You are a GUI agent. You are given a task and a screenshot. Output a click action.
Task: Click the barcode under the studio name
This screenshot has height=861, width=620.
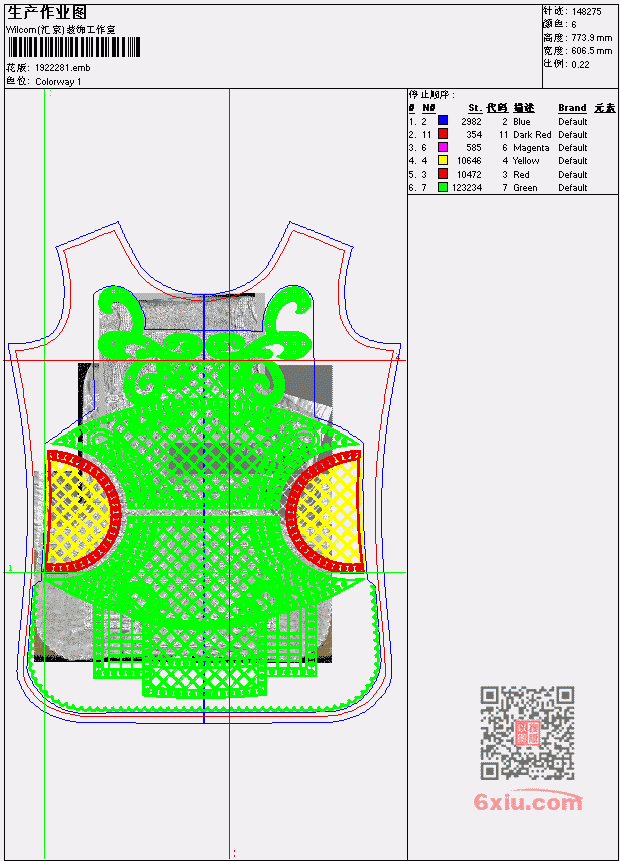tap(74, 47)
